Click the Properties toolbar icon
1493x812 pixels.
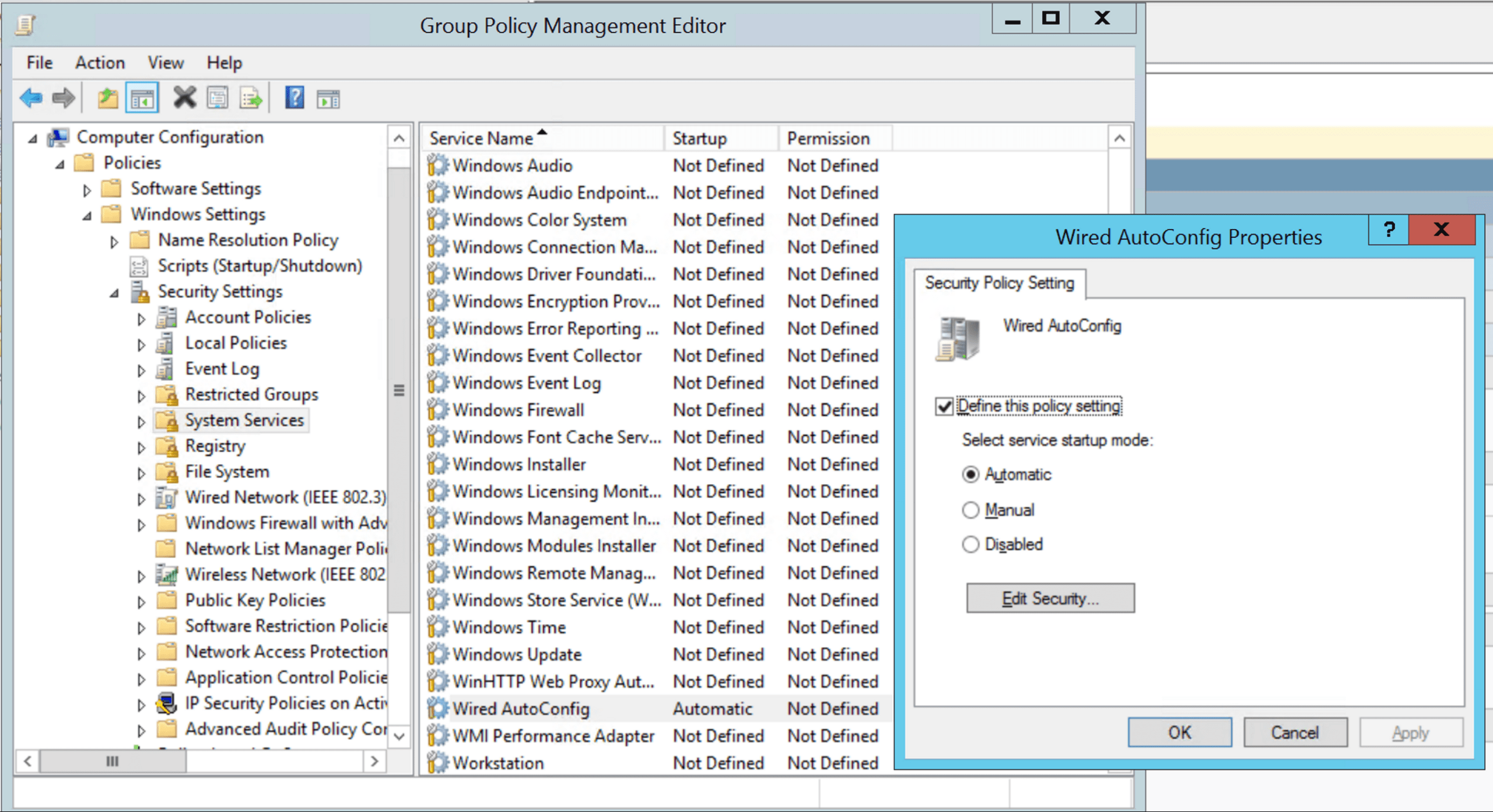pyautogui.click(x=218, y=98)
